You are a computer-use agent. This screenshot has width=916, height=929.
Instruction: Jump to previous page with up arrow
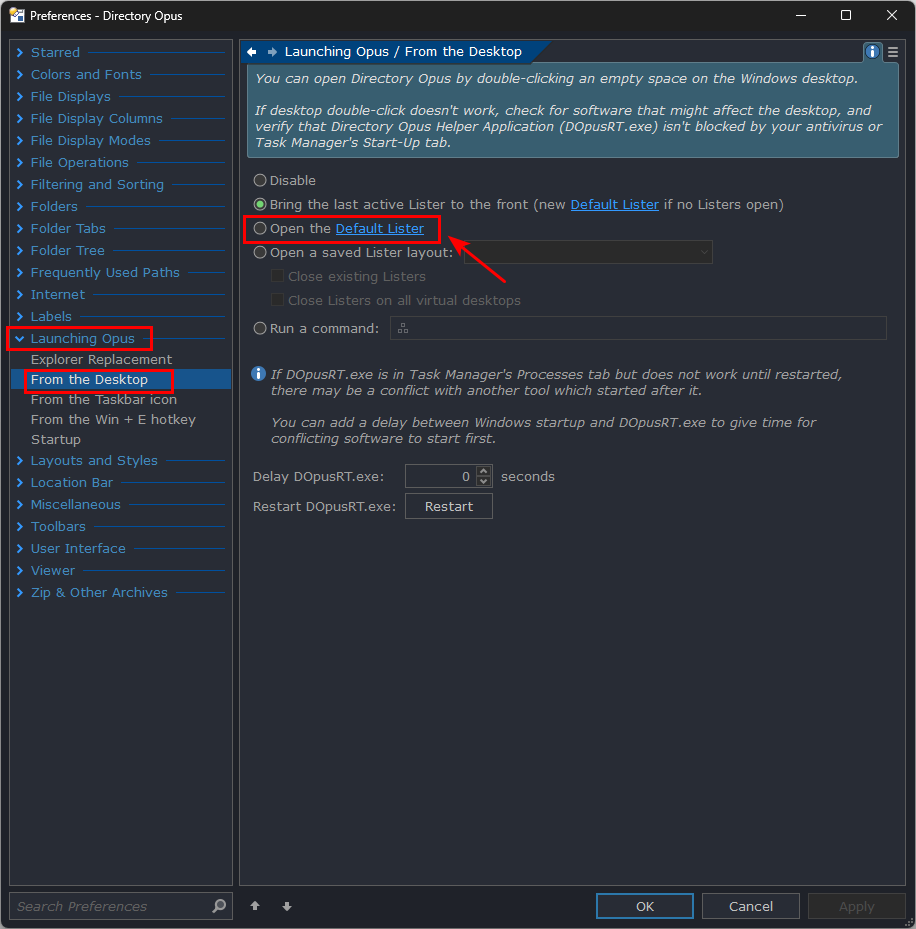255,906
